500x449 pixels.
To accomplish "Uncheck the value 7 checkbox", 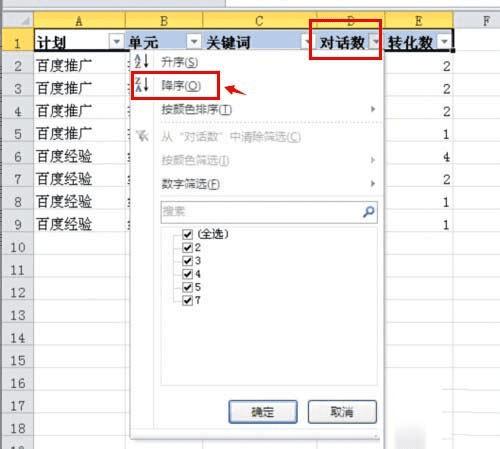I will click(x=187, y=300).
